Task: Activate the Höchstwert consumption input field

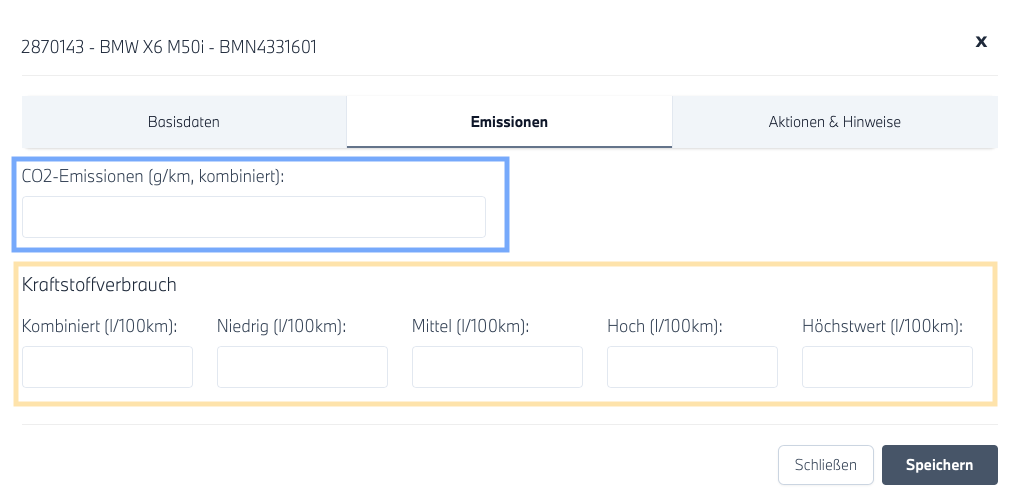Action: (887, 367)
